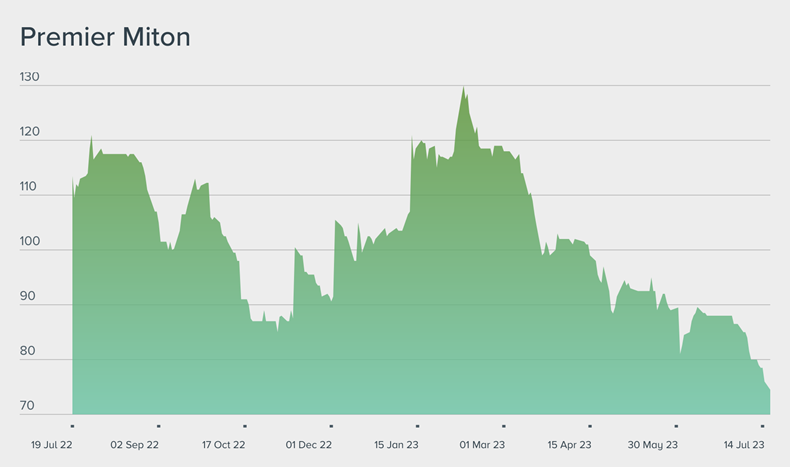Select the 17 Oct 22 date label
Image resolution: width=790 pixels, height=467 pixels.
pyautogui.click(x=223, y=445)
